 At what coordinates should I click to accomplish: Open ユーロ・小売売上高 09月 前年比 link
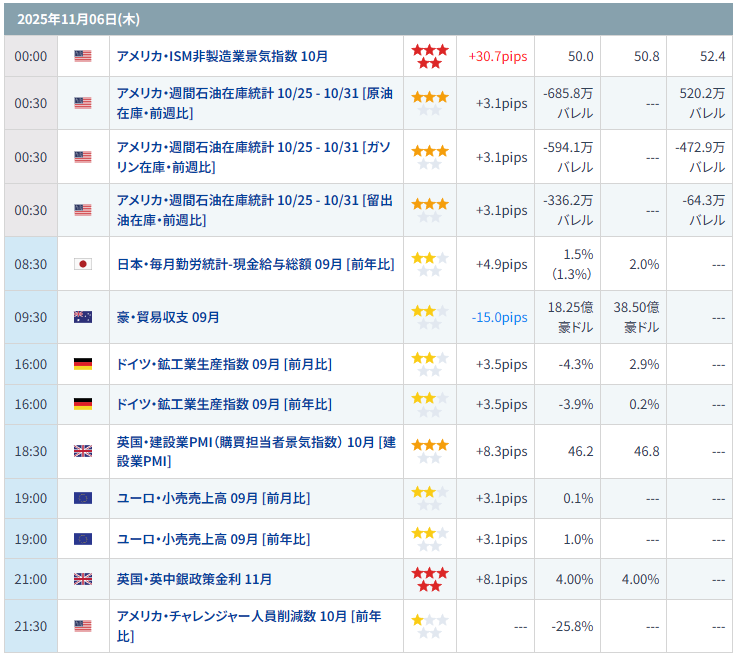coord(213,539)
